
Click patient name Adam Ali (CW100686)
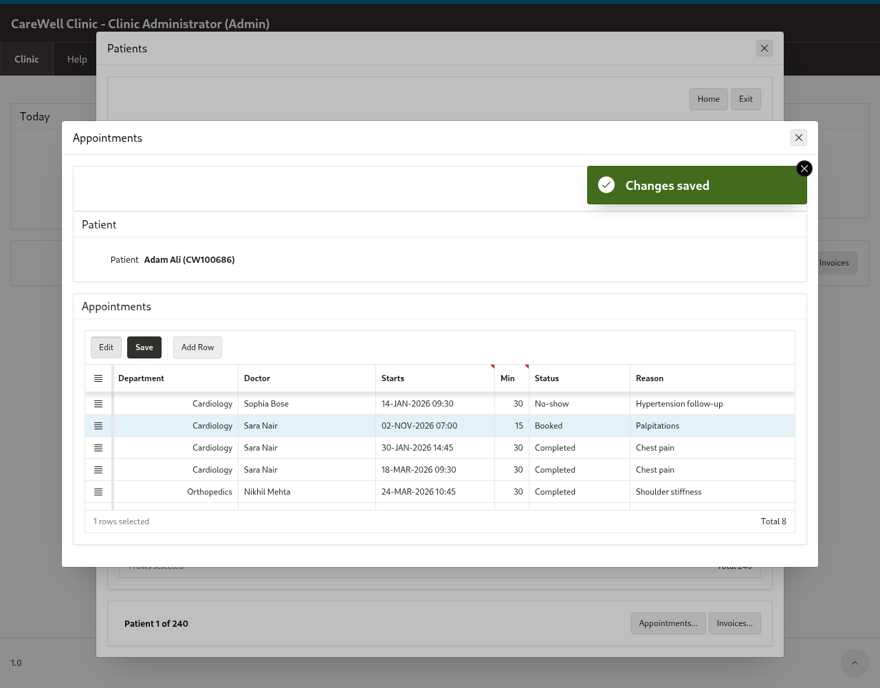coord(189,259)
